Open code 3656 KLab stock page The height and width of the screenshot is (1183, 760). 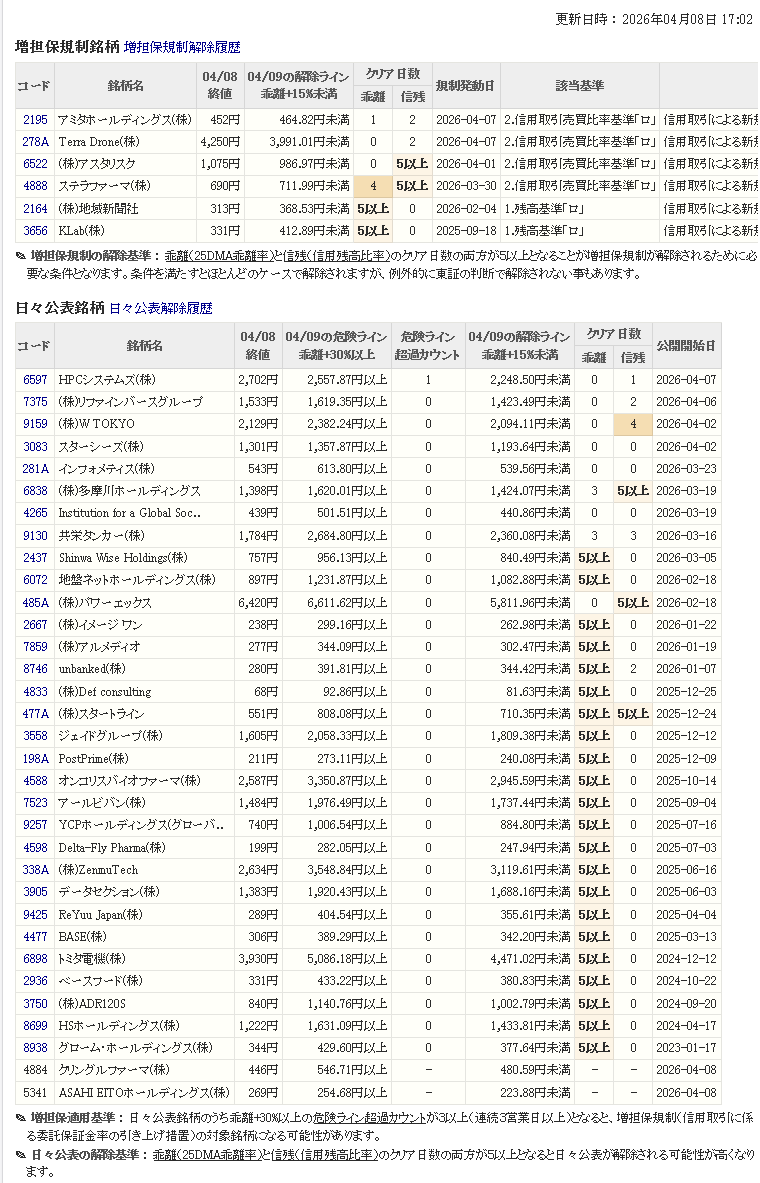35,230
